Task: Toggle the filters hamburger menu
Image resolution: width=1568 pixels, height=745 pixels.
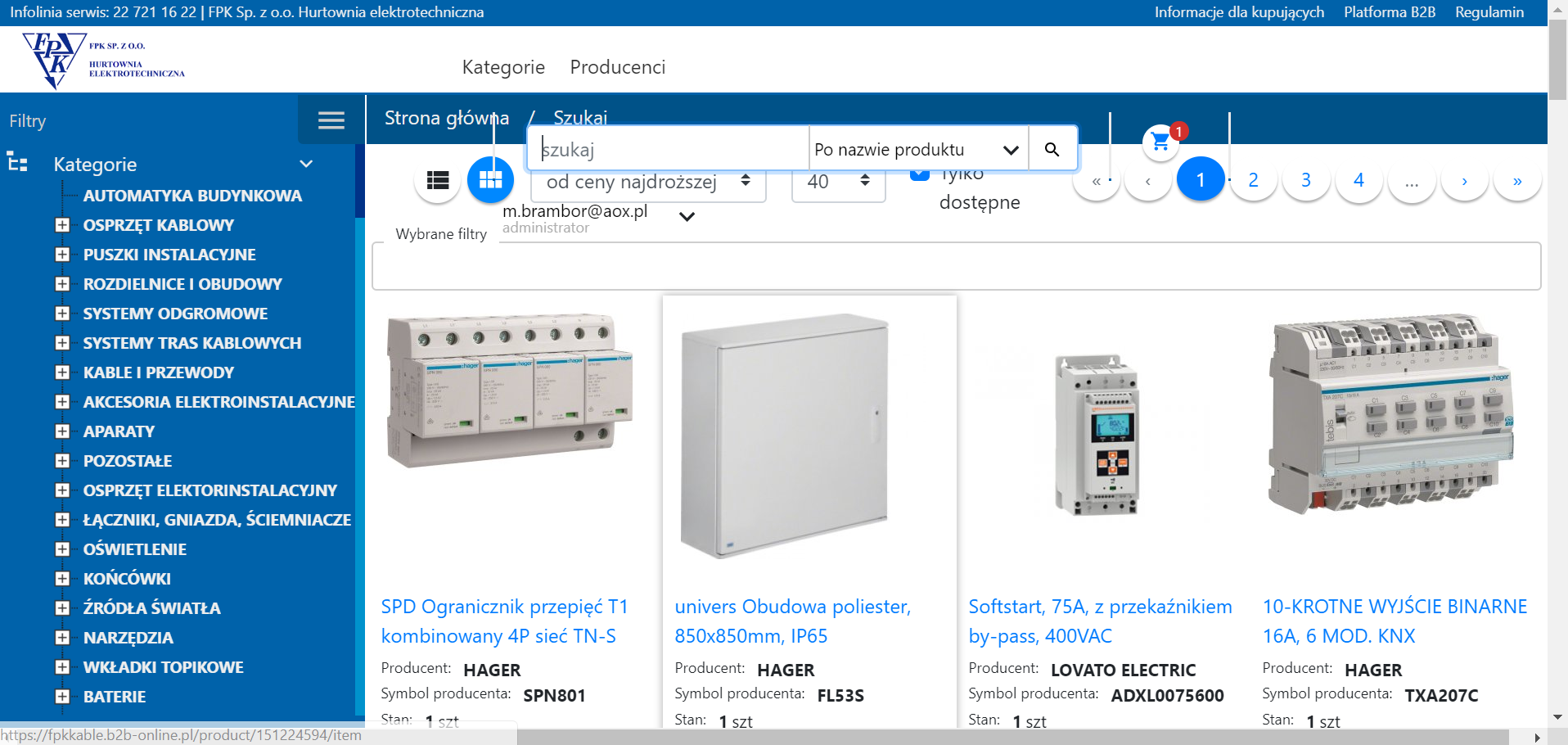Action: pos(331,121)
